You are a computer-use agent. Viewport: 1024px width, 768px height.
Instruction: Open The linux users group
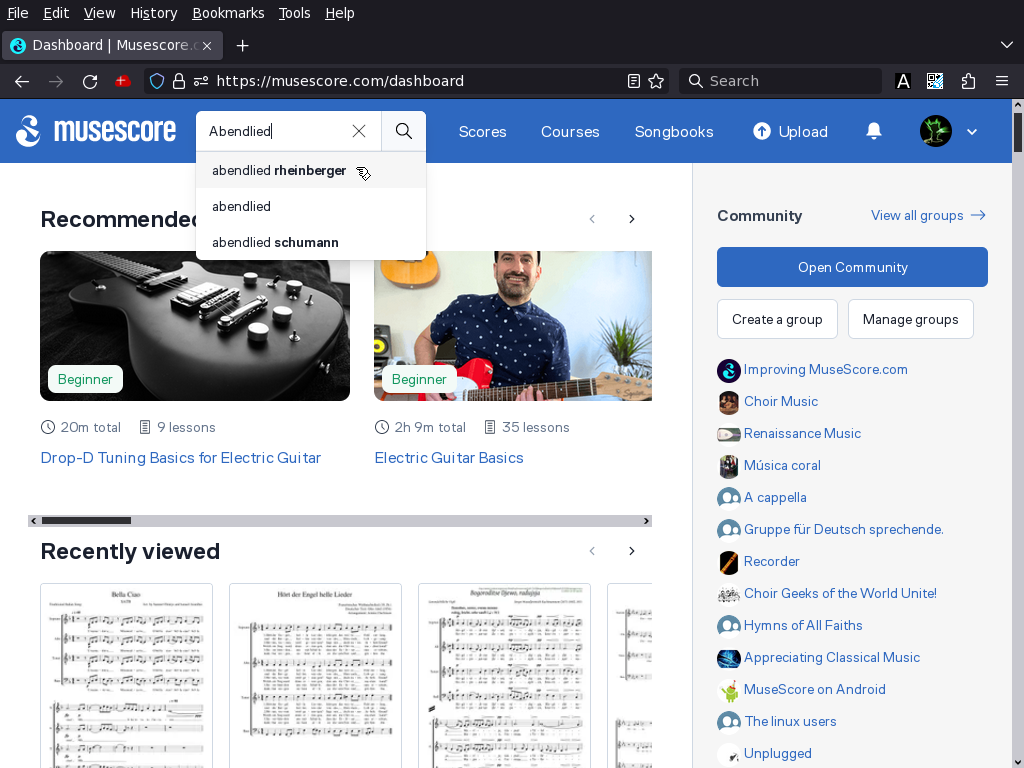pos(790,722)
